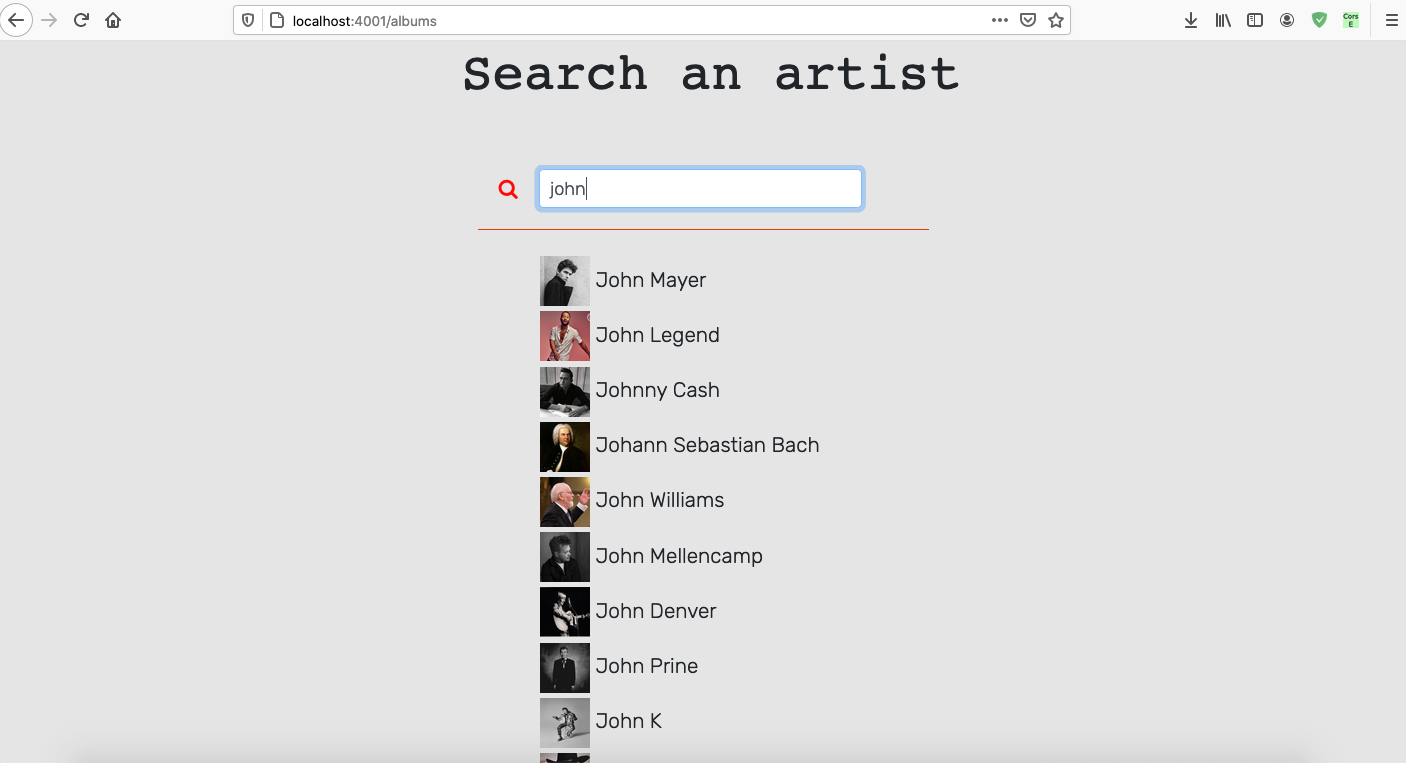Open John Mayer's thumbnail photo
Image resolution: width=1406 pixels, height=763 pixels.
click(x=565, y=281)
